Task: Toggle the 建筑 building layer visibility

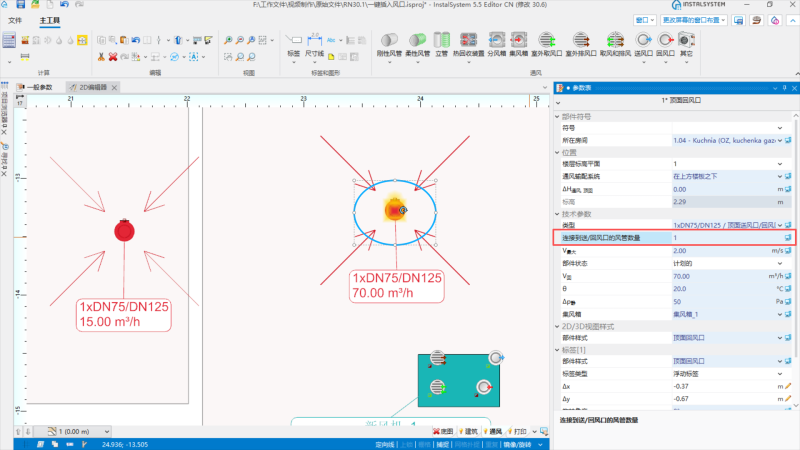Action: pos(469,432)
